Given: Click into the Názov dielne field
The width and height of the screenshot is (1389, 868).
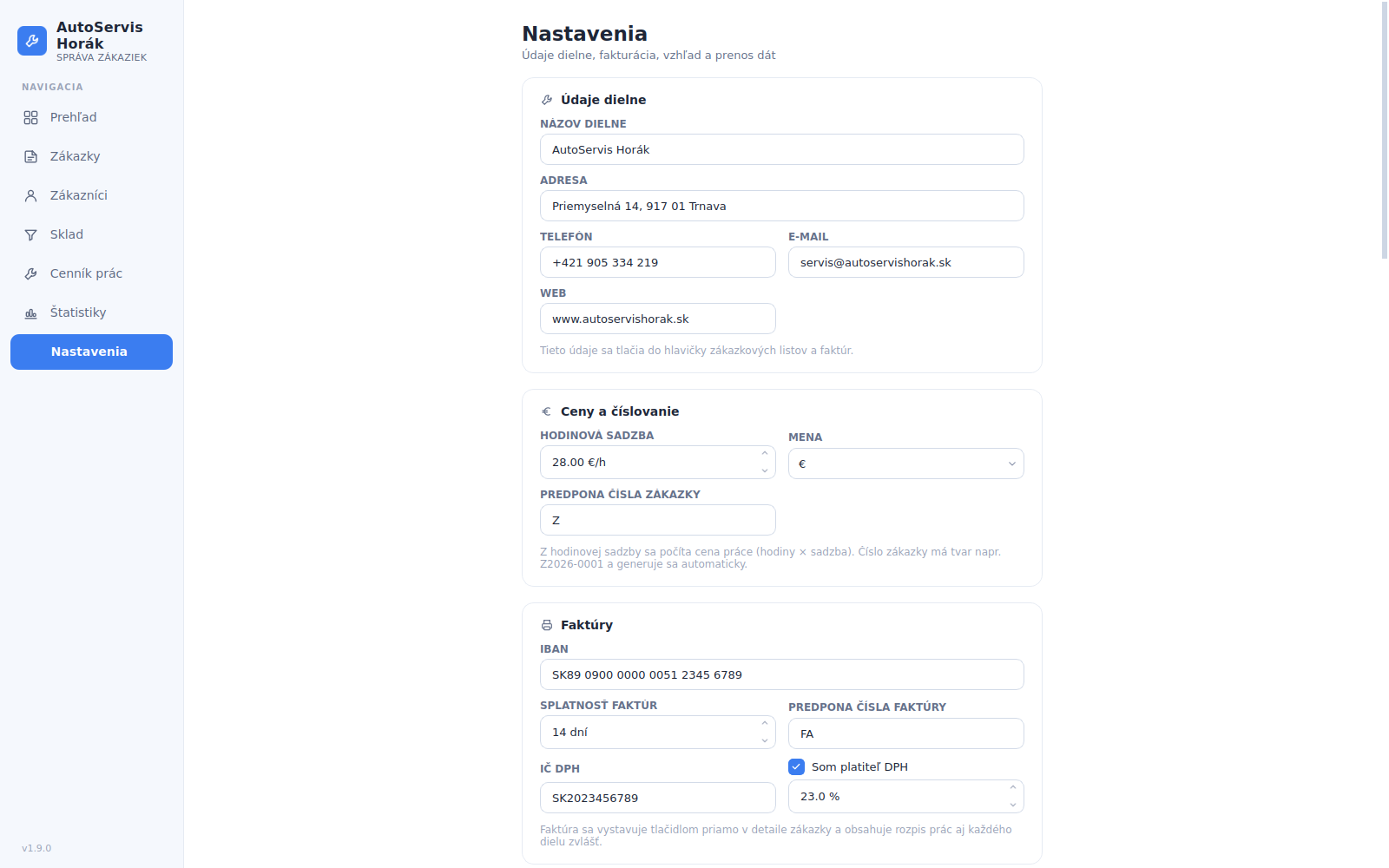Looking at the screenshot, I should coord(782,149).
